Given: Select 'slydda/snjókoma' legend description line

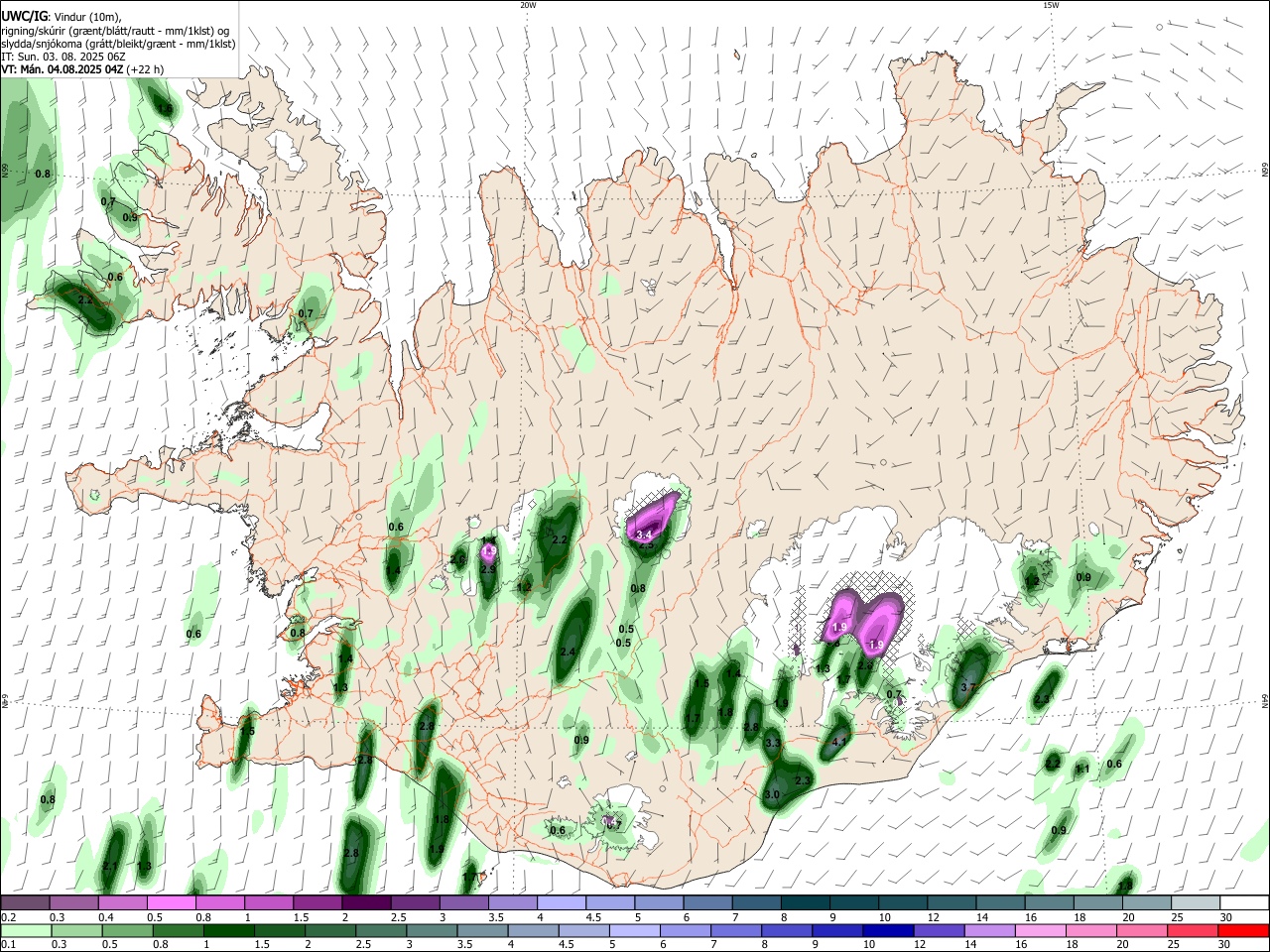Looking at the screenshot, I should pos(118,44).
